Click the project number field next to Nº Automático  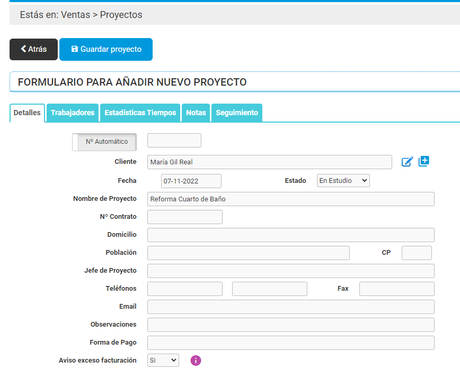tap(174, 141)
